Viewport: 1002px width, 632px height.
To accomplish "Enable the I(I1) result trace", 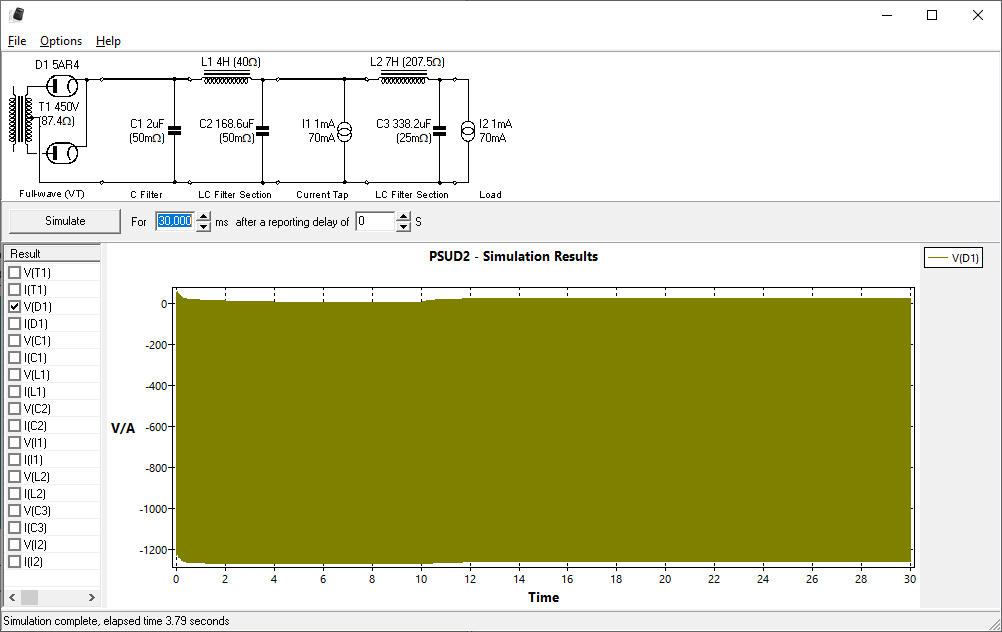I will coord(15,459).
